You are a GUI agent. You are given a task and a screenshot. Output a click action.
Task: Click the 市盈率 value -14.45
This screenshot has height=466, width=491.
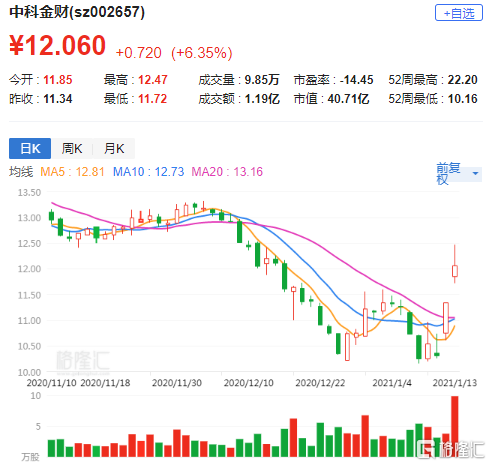point(356,80)
